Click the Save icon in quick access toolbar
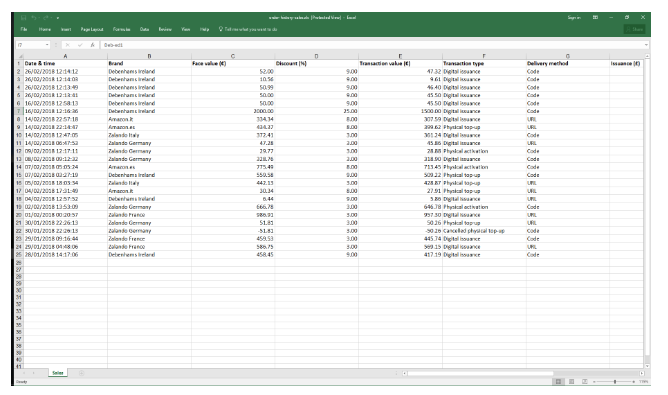This screenshot has height=395, width=668. click(x=23, y=18)
